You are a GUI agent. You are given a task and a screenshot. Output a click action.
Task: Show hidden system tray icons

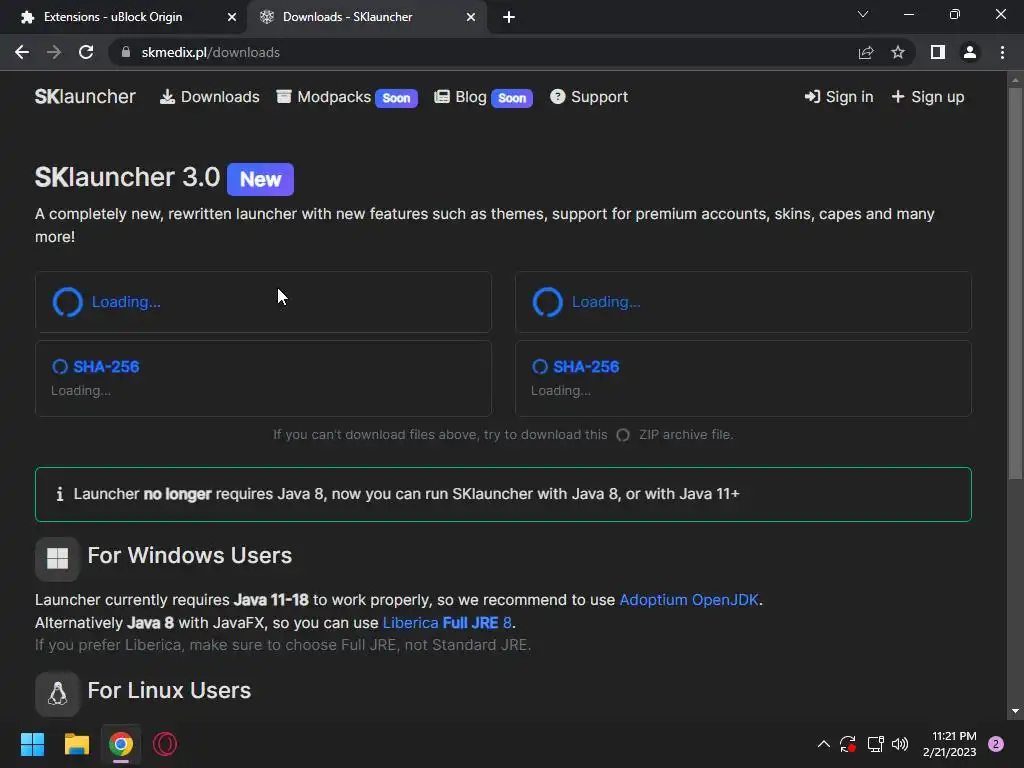(x=824, y=744)
